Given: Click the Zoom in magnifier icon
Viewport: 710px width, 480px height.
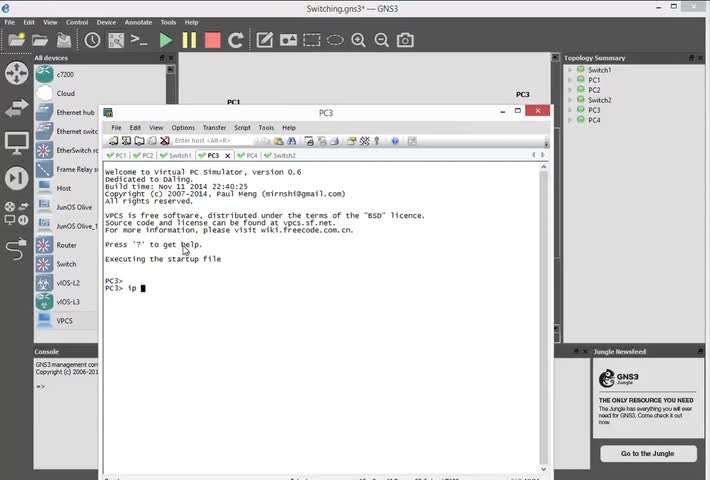Looking at the screenshot, I should point(358,40).
